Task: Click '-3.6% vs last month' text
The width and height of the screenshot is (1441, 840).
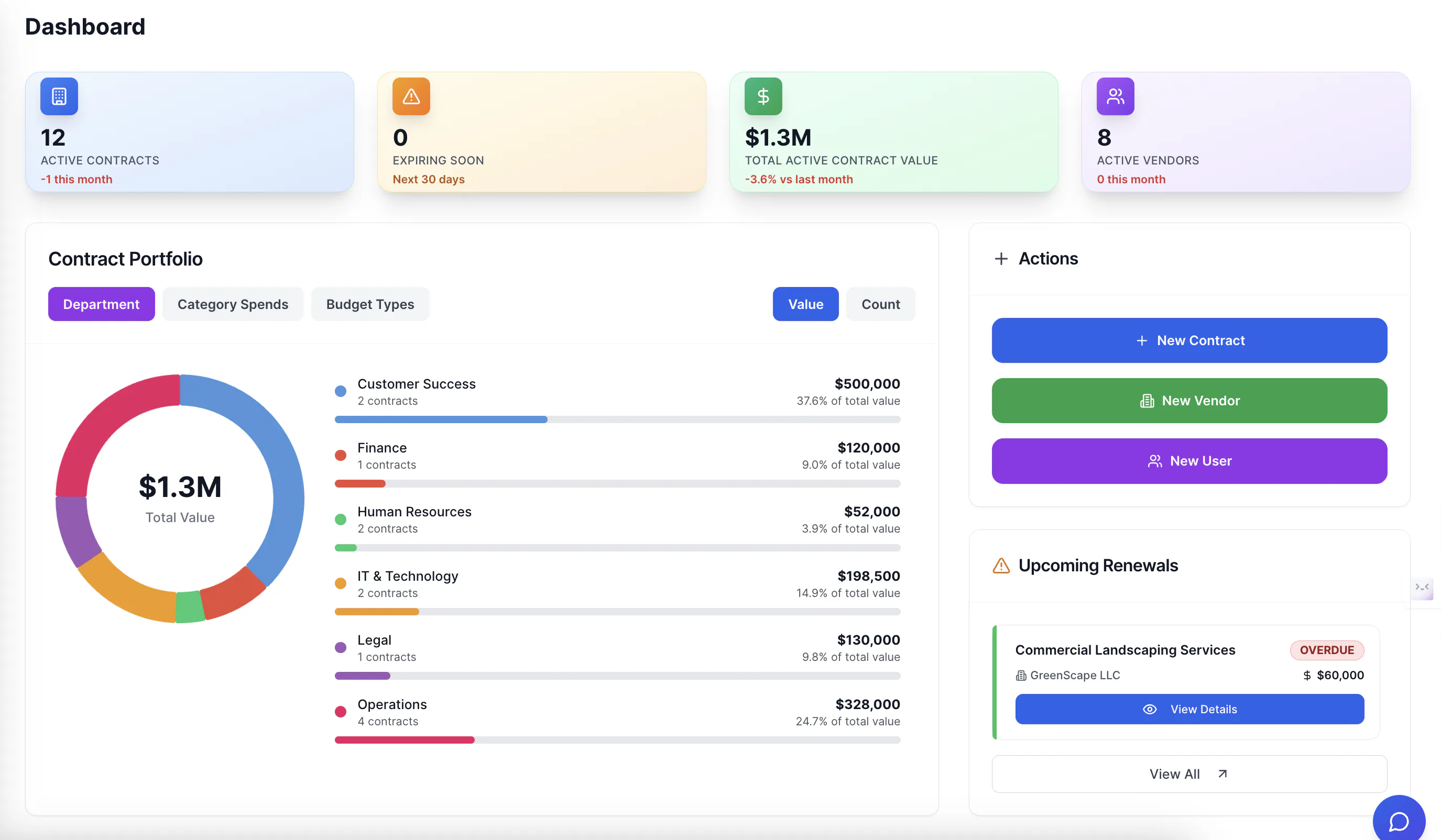Action: click(x=799, y=180)
